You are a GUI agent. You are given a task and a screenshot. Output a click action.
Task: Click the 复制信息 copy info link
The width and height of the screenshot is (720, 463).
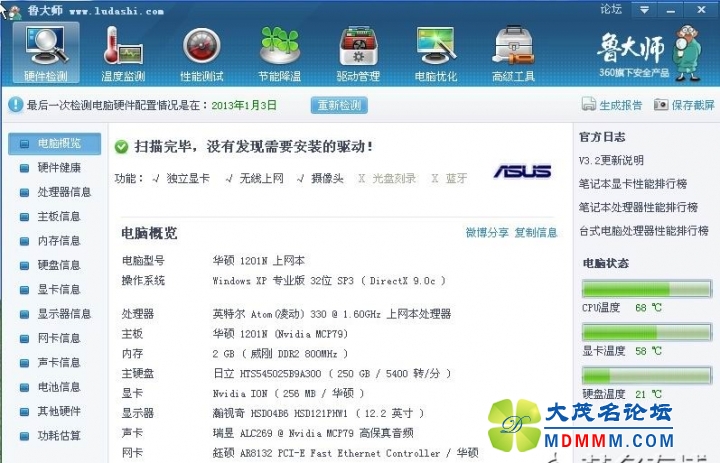pos(535,232)
